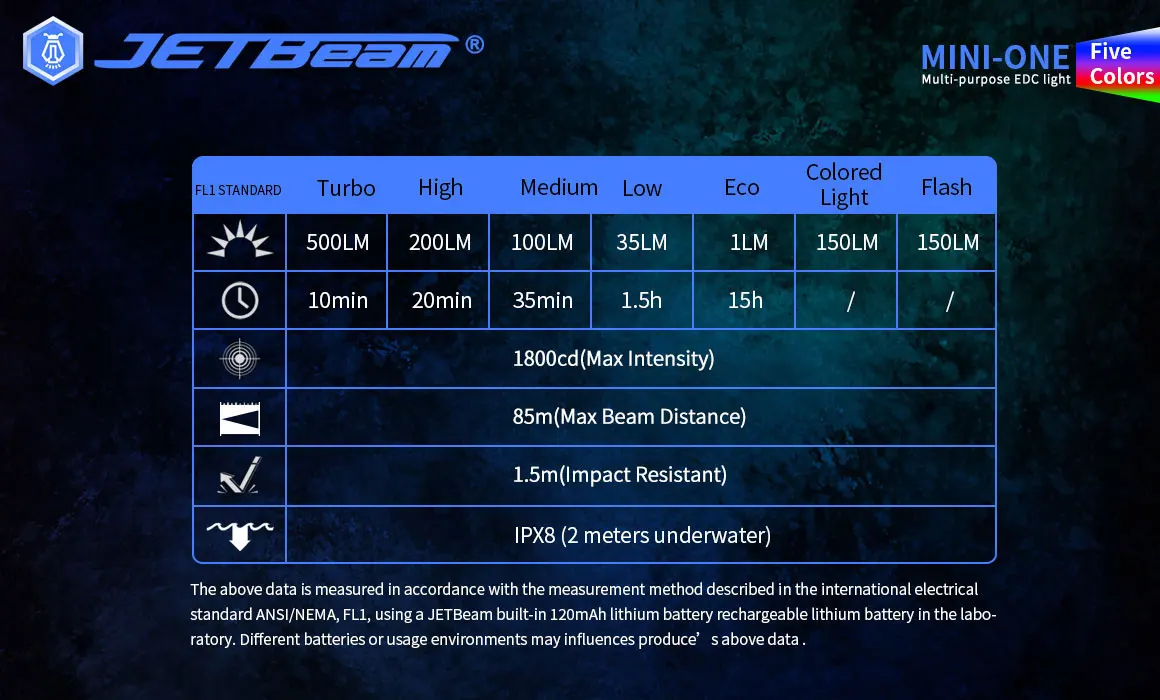Click the IPX8 (2 meters underwater) row text
This screenshot has width=1160, height=700.
[x=642, y=535]
